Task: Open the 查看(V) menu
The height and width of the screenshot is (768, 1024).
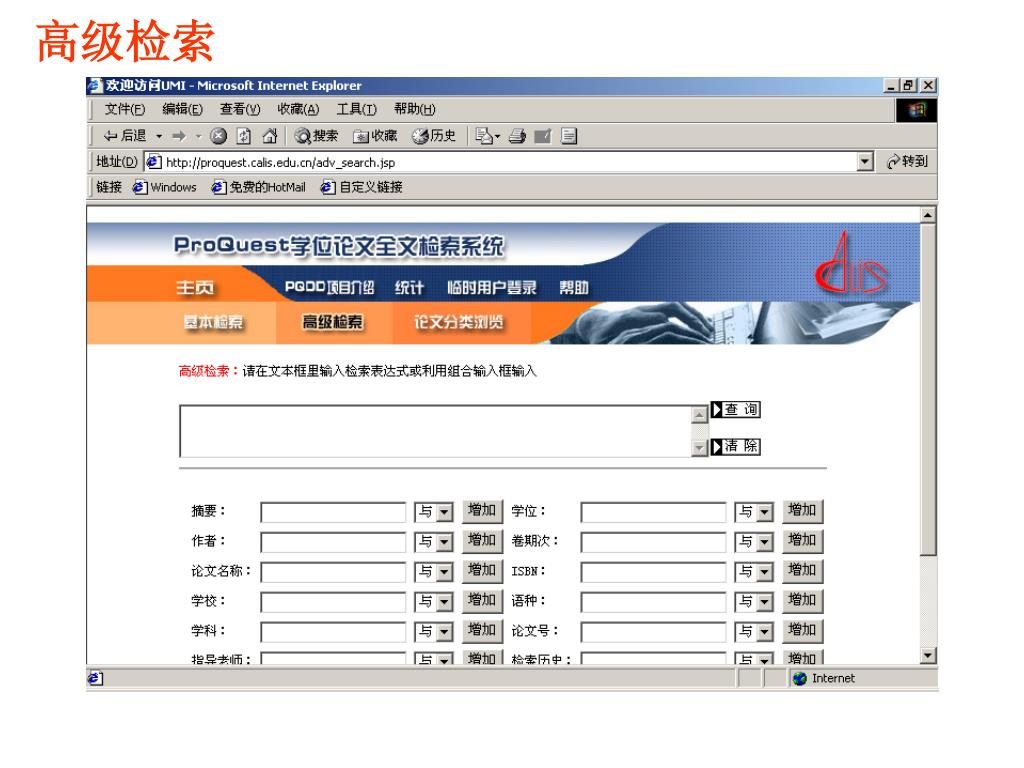Action: click(240, 109)
